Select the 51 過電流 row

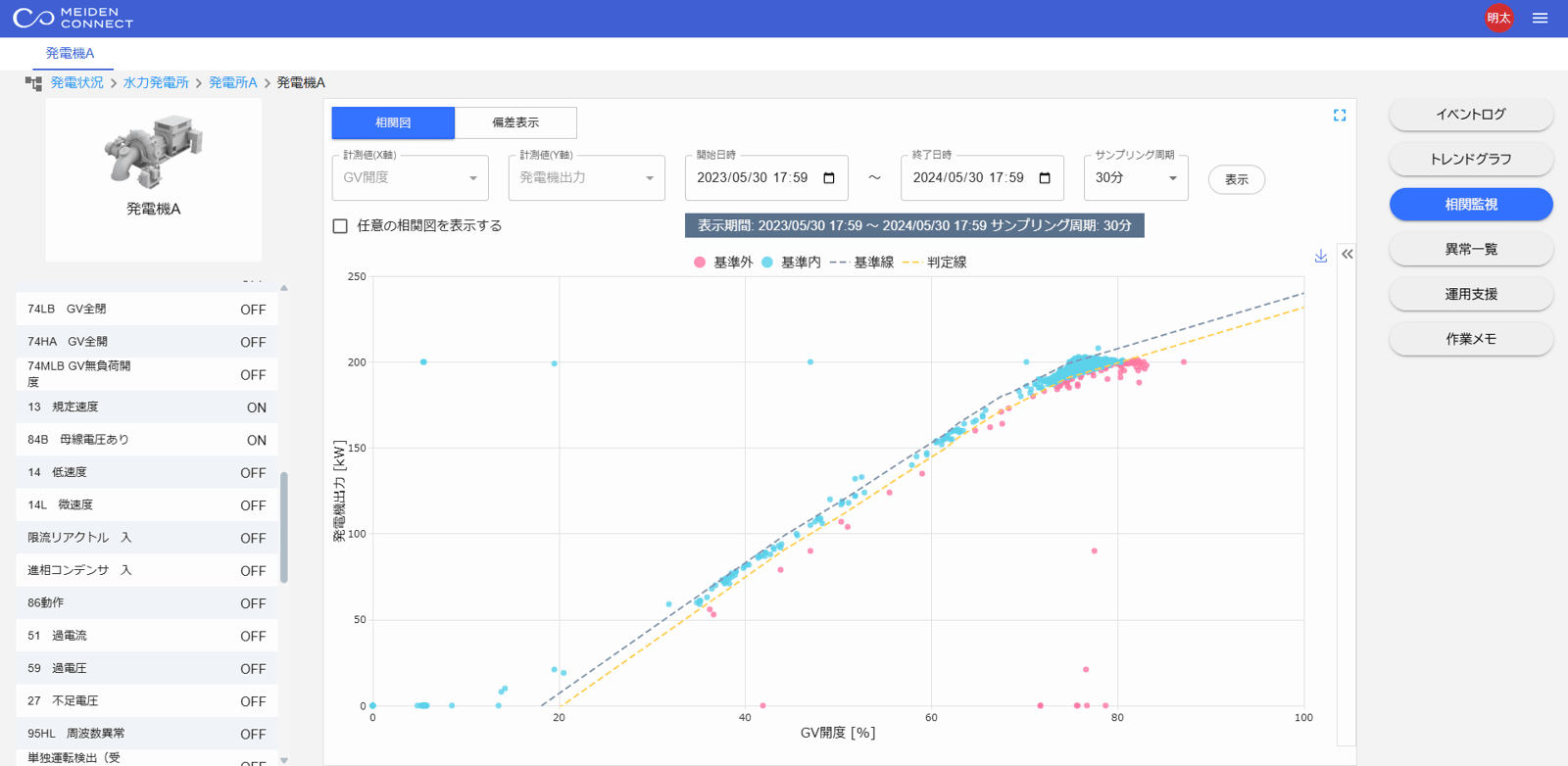[x=147, y=636]
